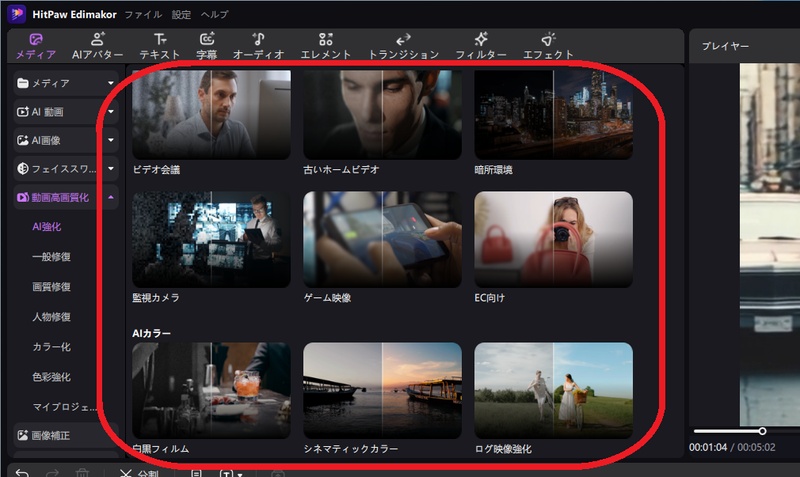Open the AIアバター tab
This screenshot has width=800, height=477.
pyautogui.click(x=97, y=46)
